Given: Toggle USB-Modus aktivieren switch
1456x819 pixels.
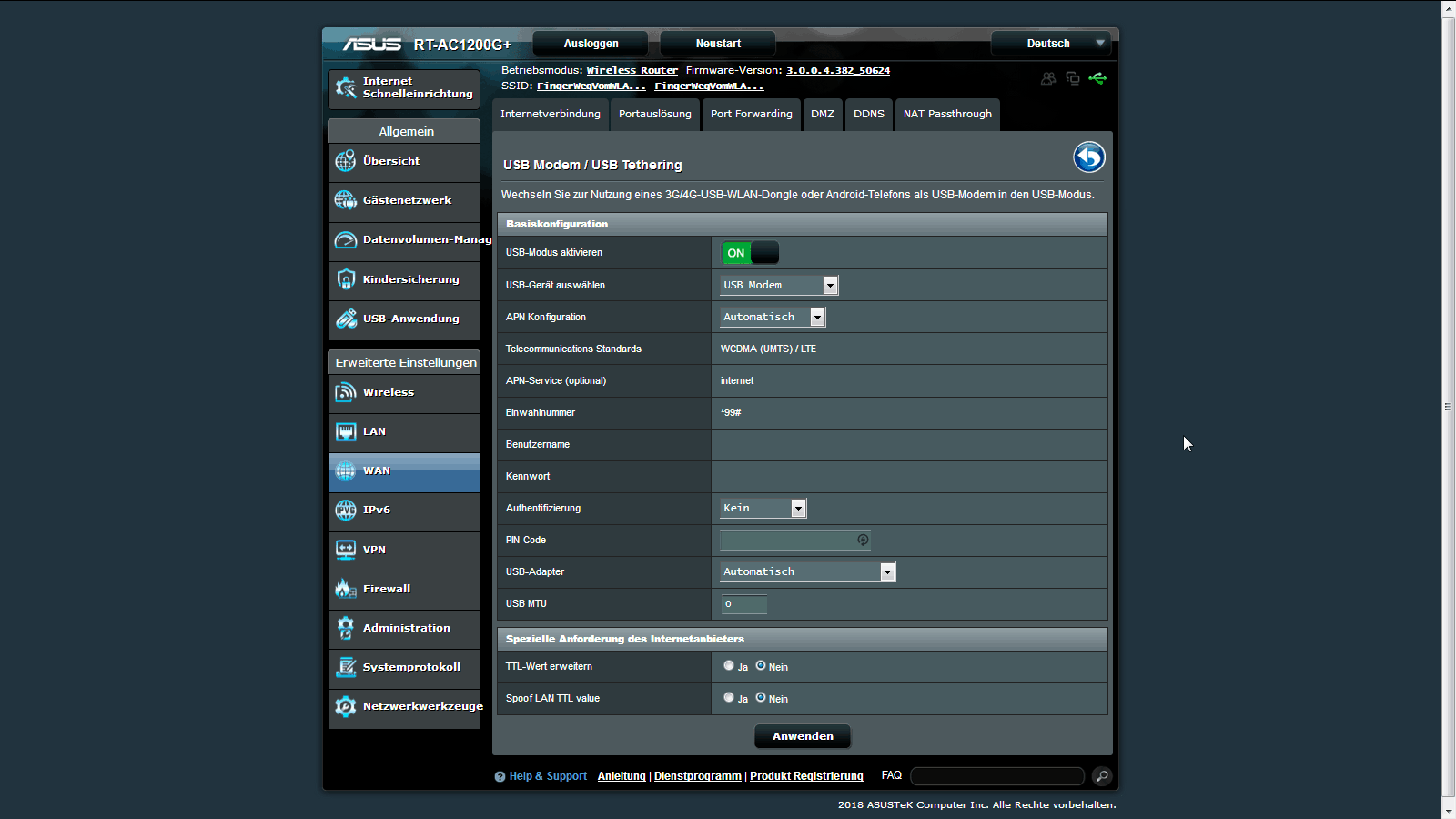Looking at the screenshot, I should (750, 253).
